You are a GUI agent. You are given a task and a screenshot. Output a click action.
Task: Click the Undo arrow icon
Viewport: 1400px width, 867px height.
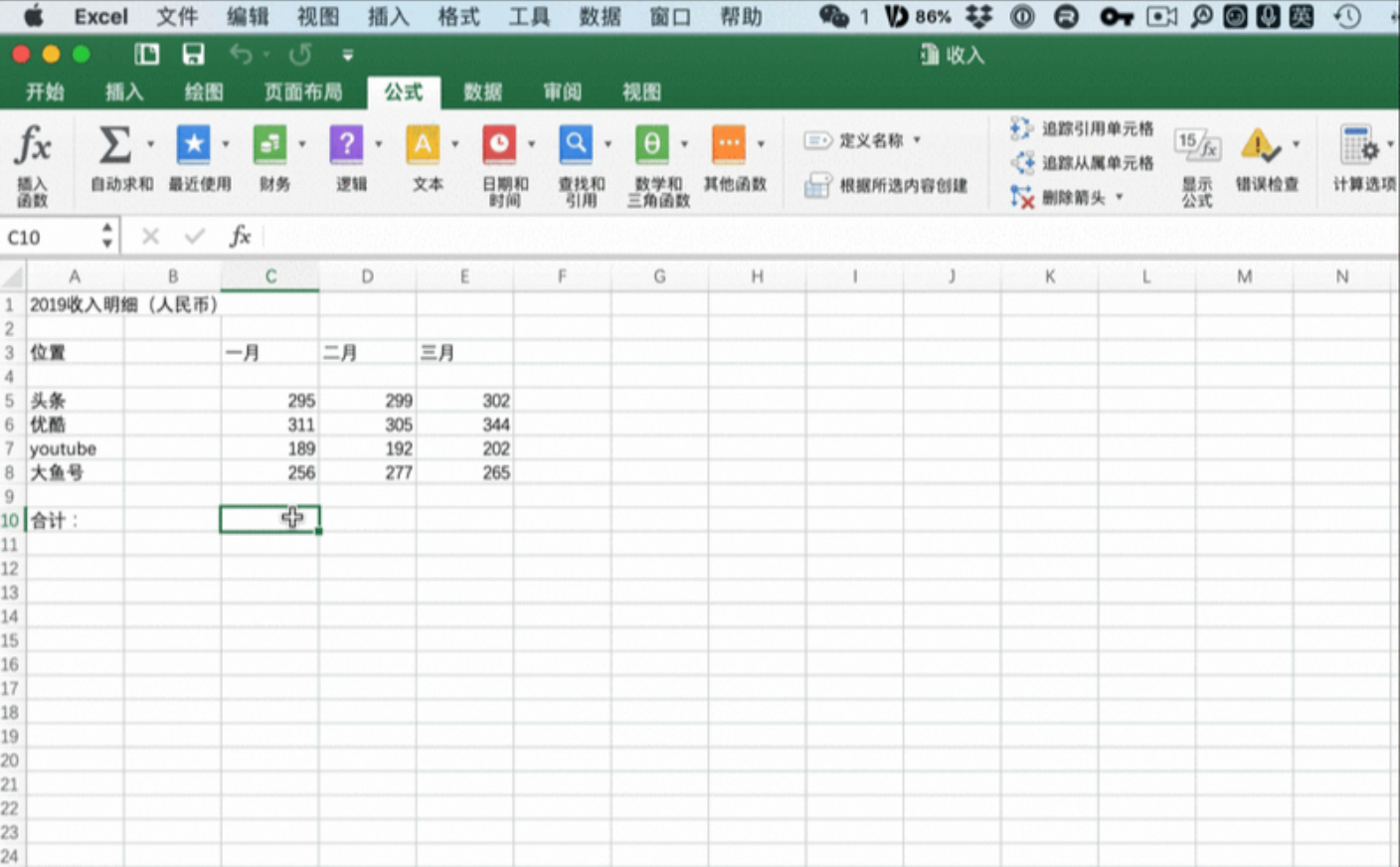pos(240,54)
